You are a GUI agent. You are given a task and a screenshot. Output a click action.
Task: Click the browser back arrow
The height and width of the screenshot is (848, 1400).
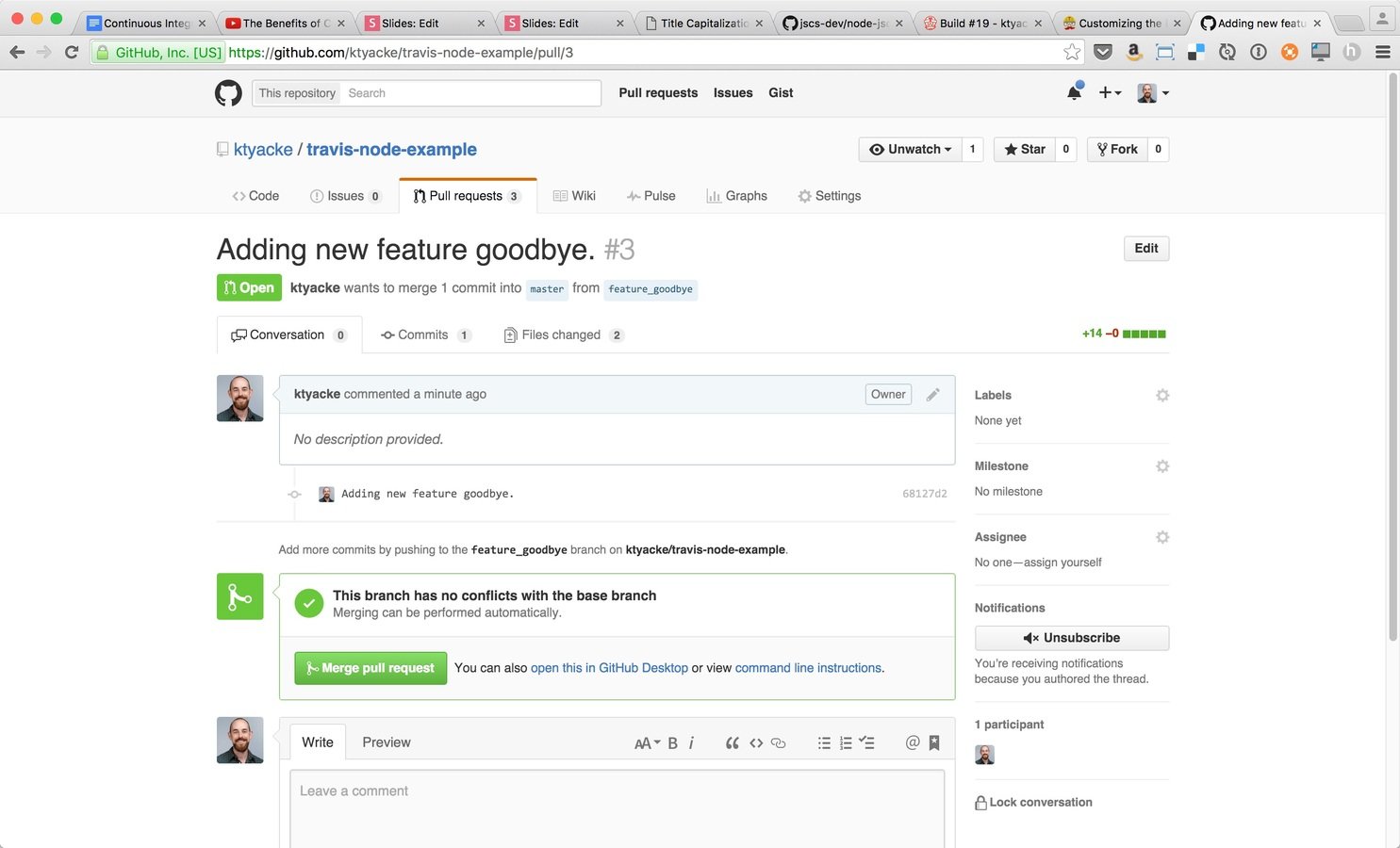click(17, 53)
